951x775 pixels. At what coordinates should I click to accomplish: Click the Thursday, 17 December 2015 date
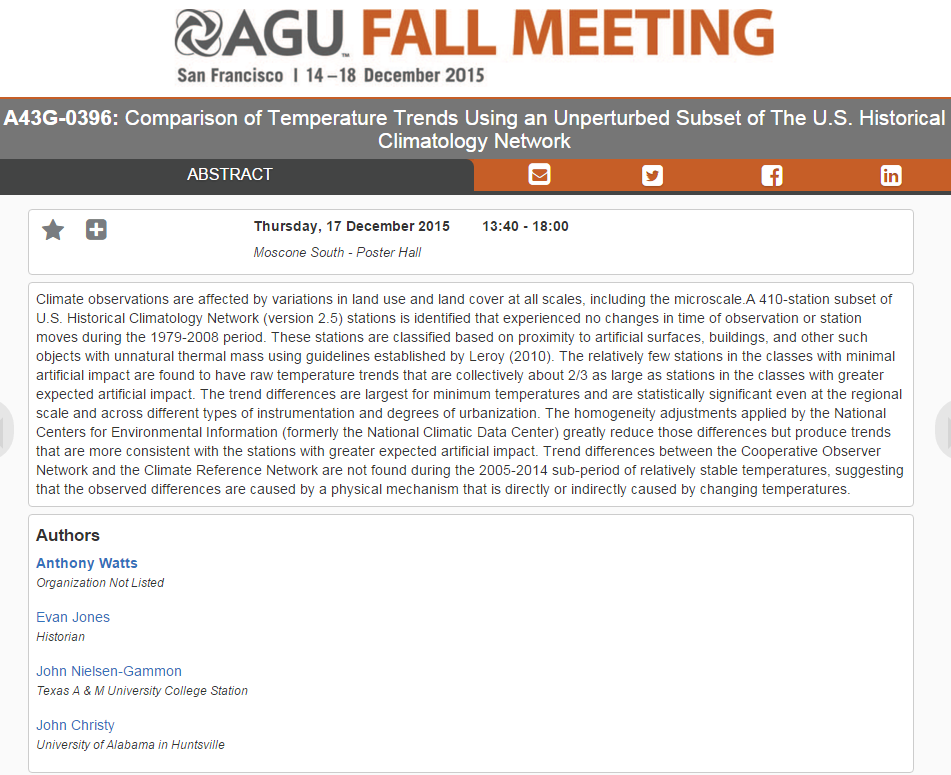pyautogui.click(x=352, y=226)
